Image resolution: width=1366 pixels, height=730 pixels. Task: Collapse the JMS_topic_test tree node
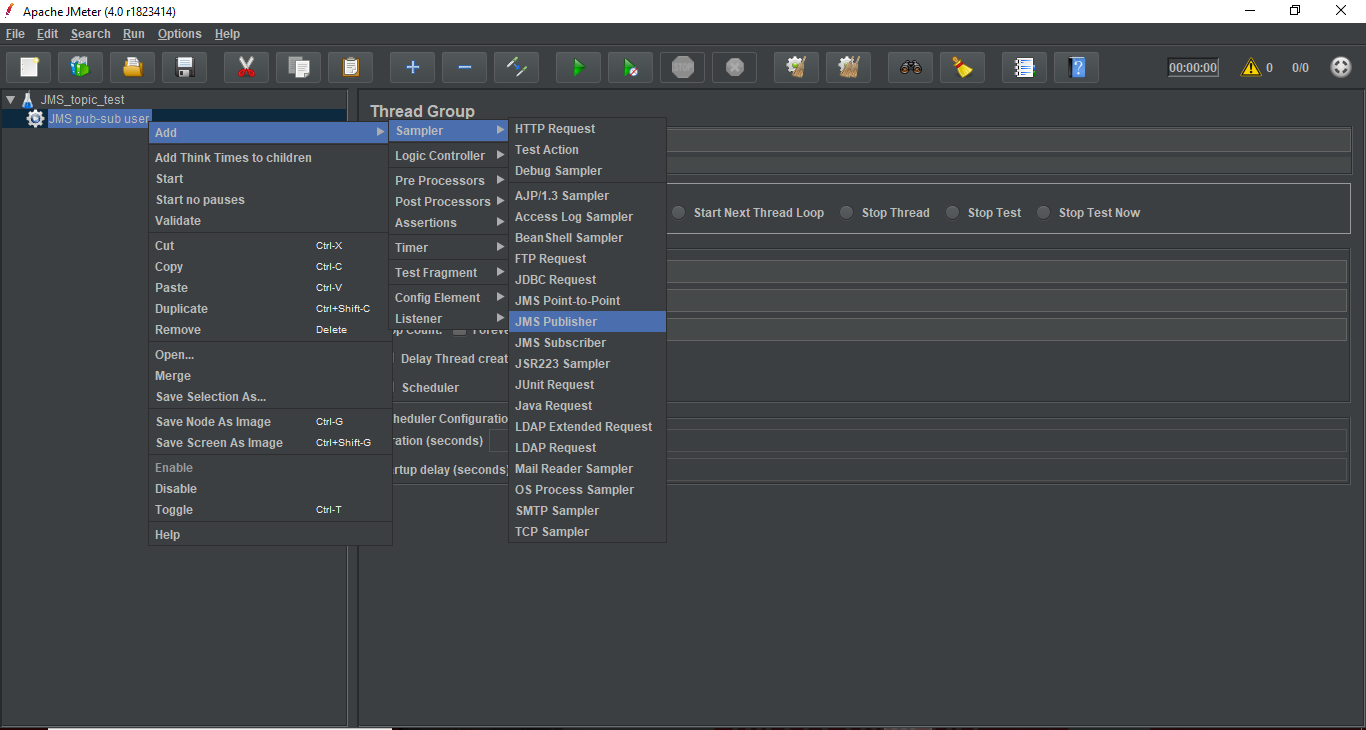coord(11,100)
